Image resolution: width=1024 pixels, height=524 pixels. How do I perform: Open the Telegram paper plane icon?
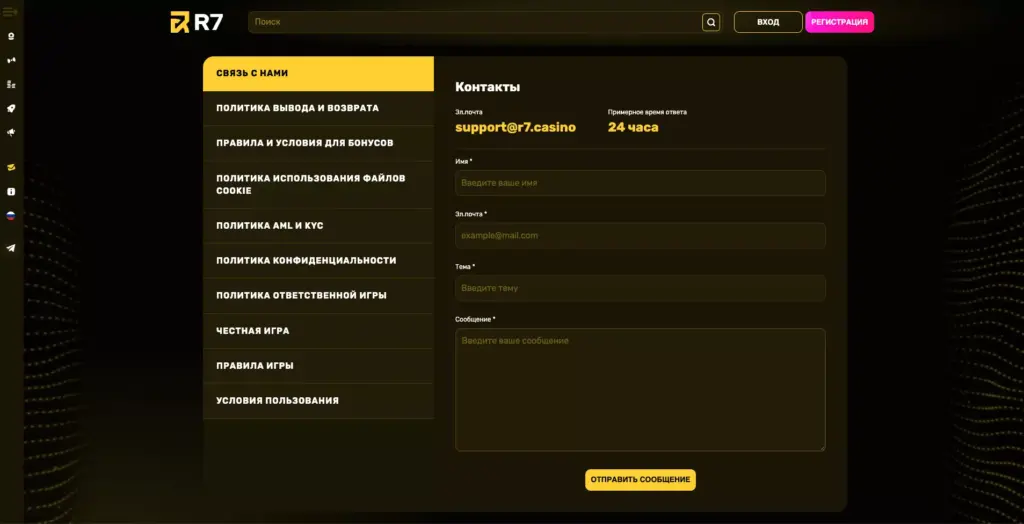click(x=10, y=248)
